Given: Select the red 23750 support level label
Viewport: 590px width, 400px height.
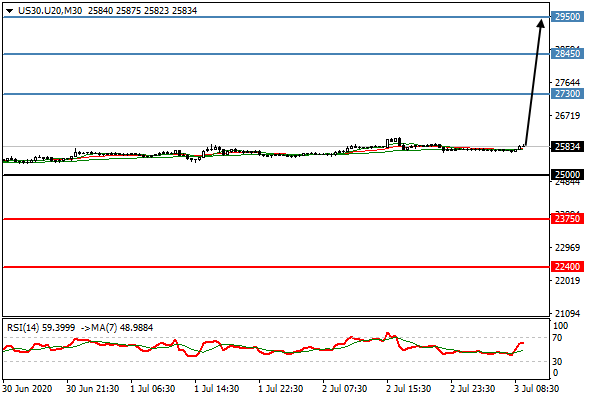Looking at the screenshot, I should tap(568, 218).
